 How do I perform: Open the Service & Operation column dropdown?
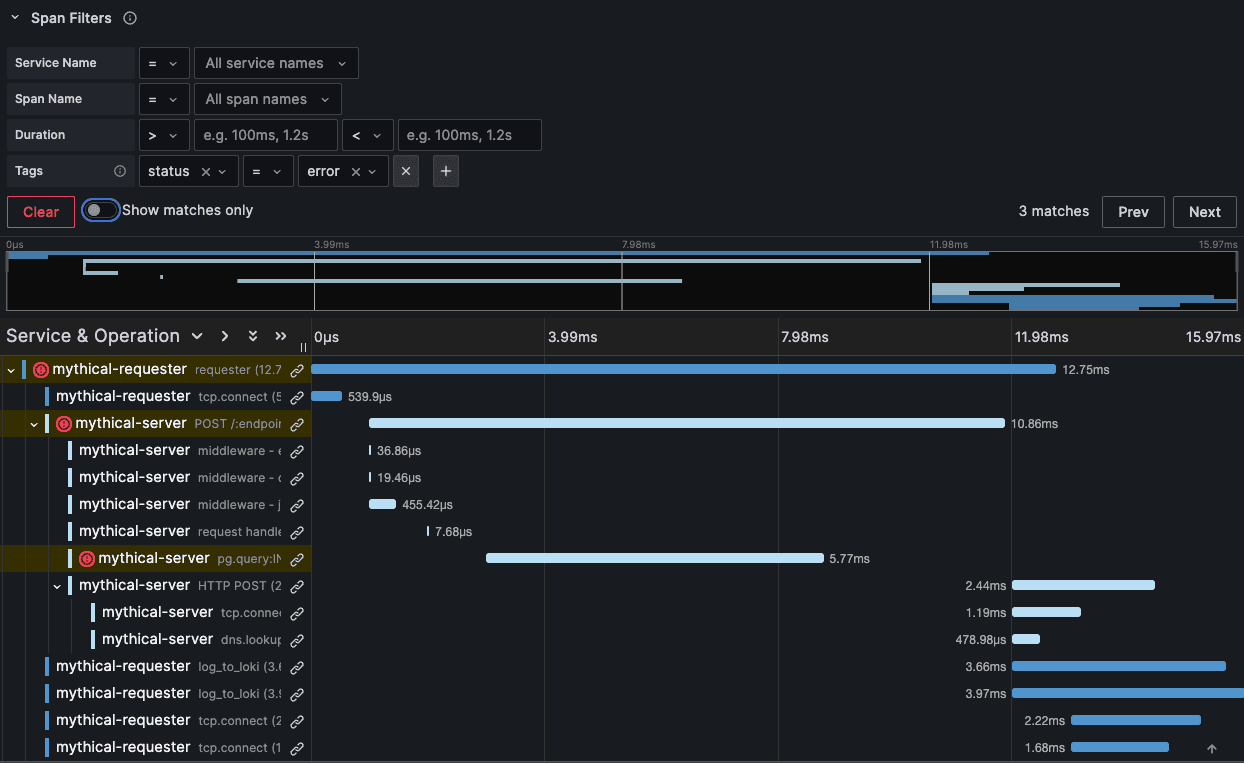[x=196, y=336]
